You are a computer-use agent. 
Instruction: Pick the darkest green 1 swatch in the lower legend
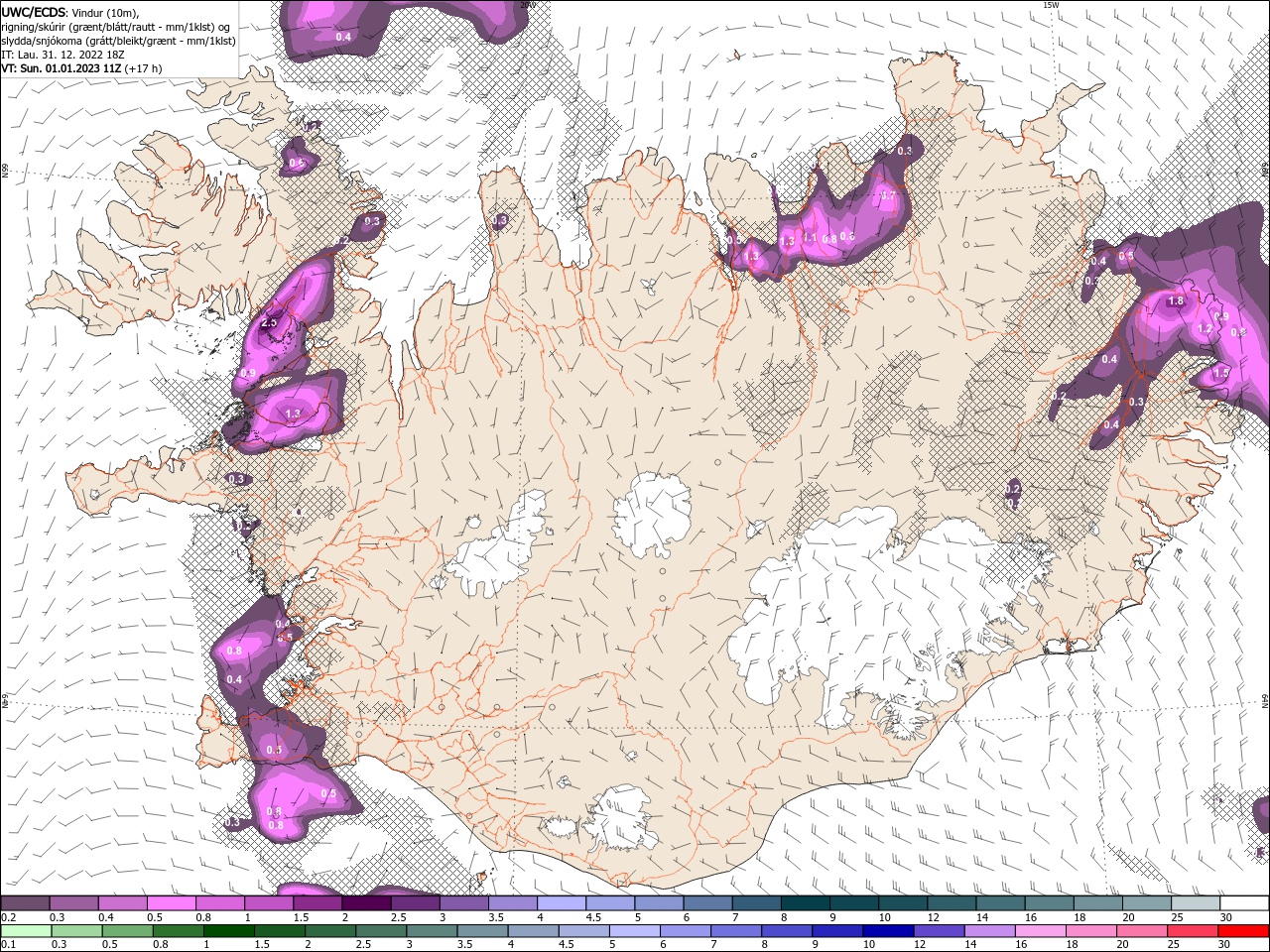228,931
